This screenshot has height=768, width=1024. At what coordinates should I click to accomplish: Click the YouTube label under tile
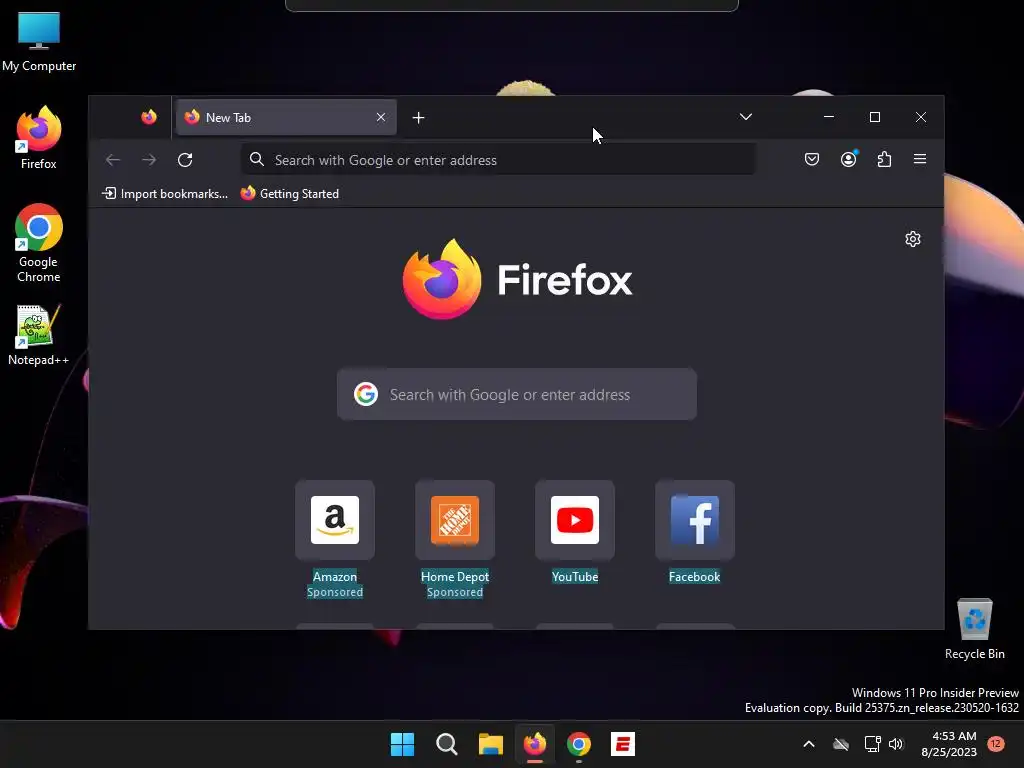point(575,577)
